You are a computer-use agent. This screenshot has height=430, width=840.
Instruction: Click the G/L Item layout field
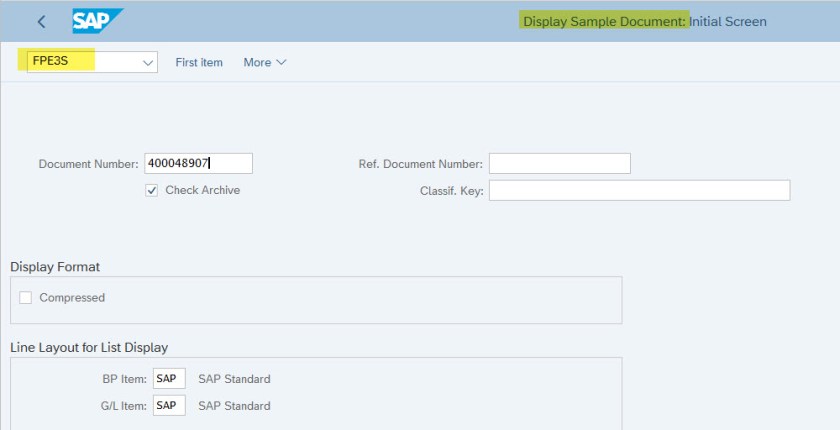[169, 405]
